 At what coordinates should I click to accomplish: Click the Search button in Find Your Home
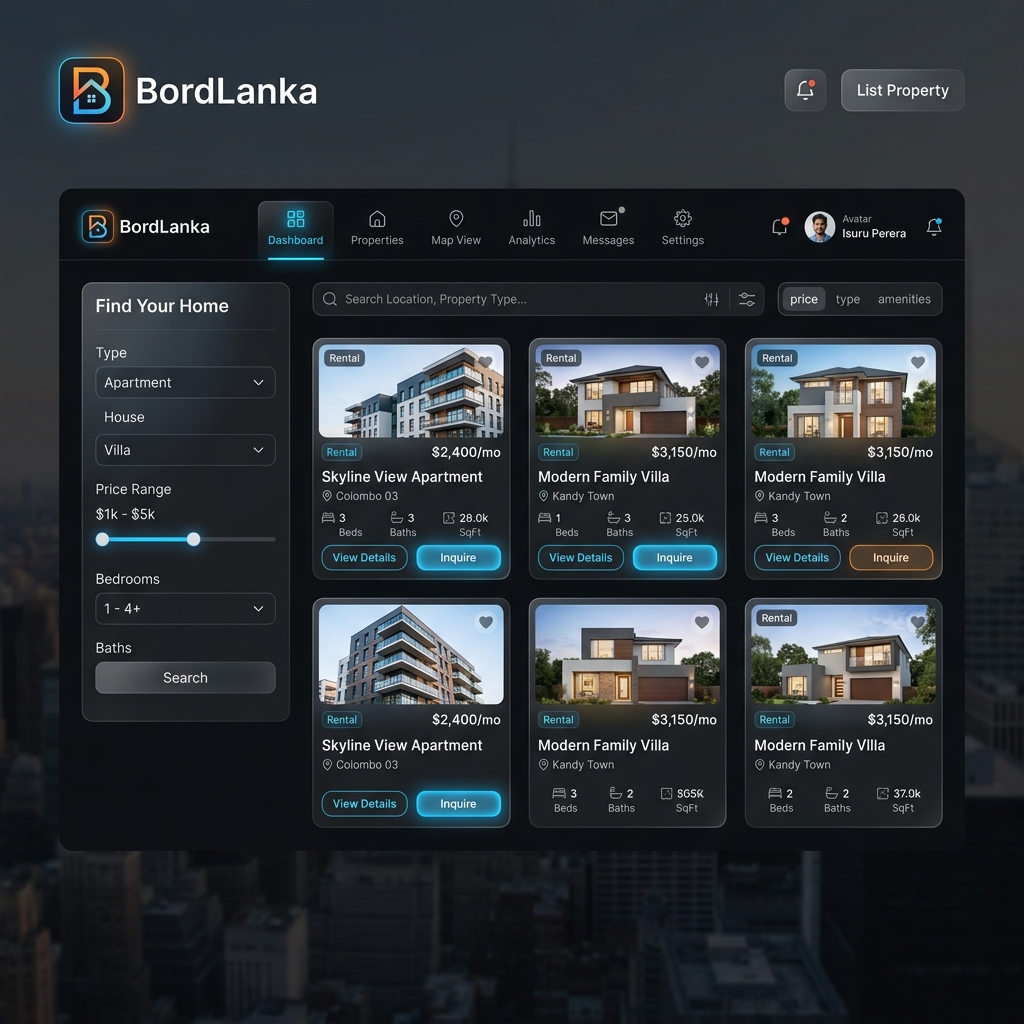pos(185,678)
